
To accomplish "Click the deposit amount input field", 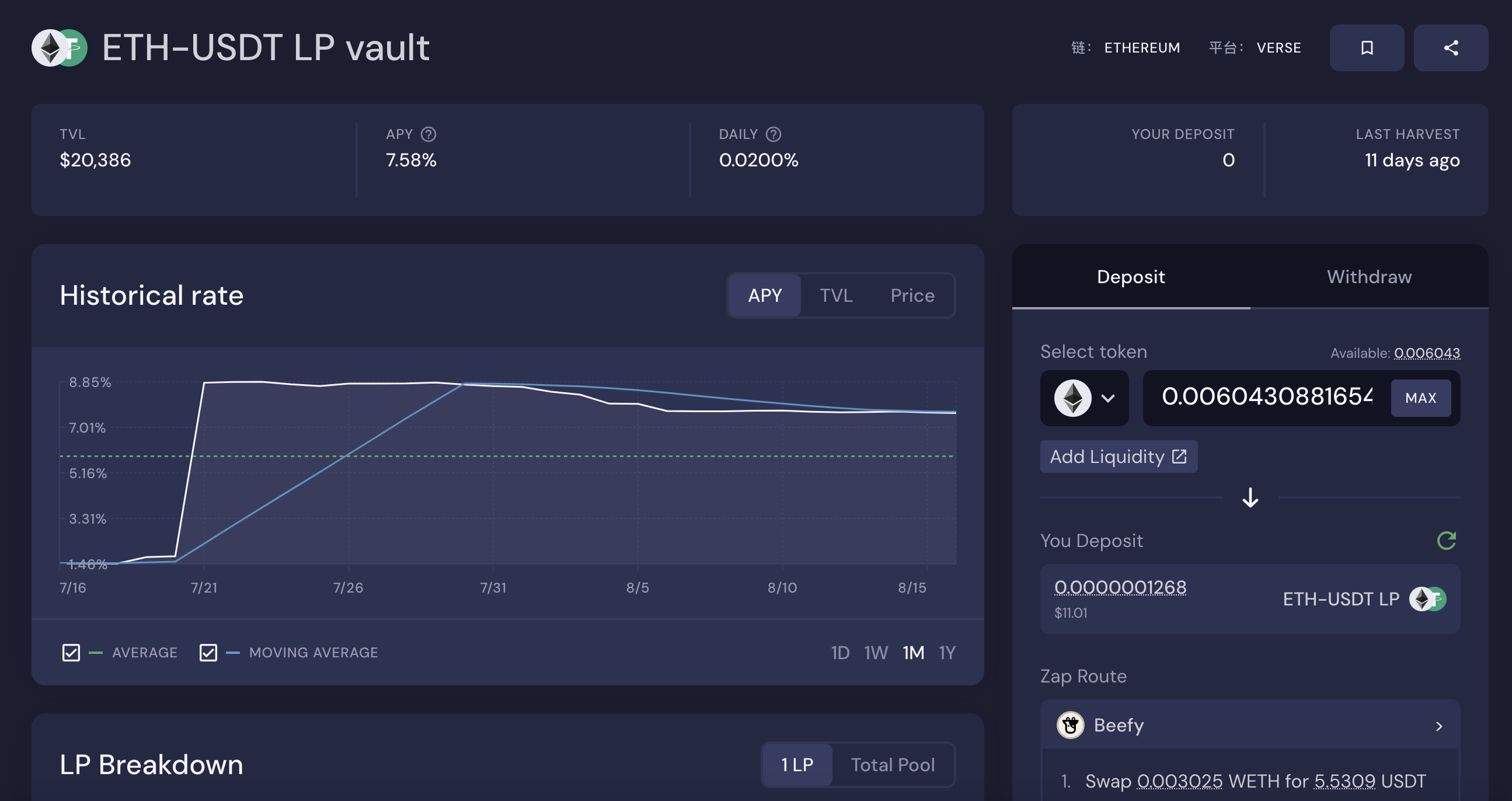I will (1266, 397).
